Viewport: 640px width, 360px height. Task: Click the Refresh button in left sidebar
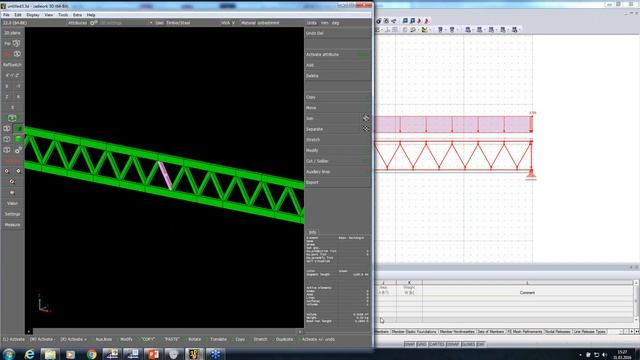[x=12, y=64]
